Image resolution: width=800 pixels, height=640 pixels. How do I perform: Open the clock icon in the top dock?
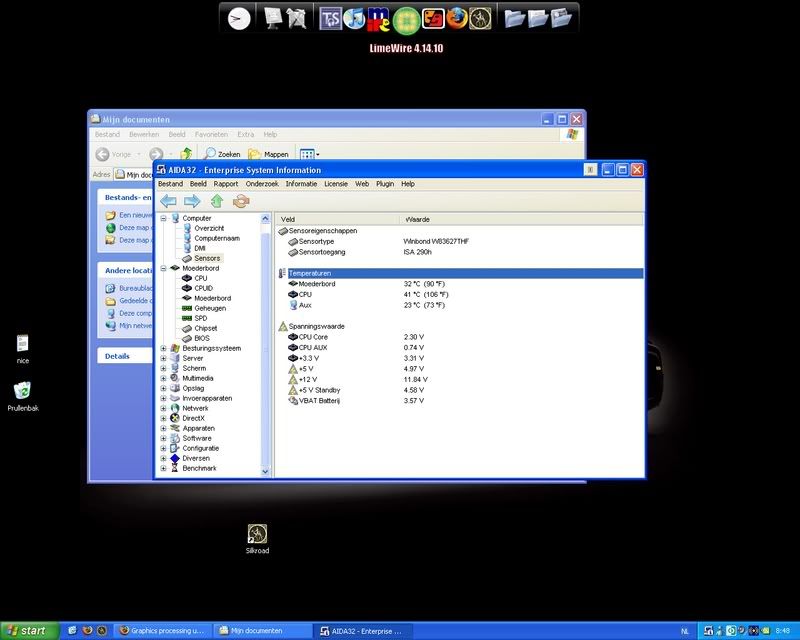(239, 19)
